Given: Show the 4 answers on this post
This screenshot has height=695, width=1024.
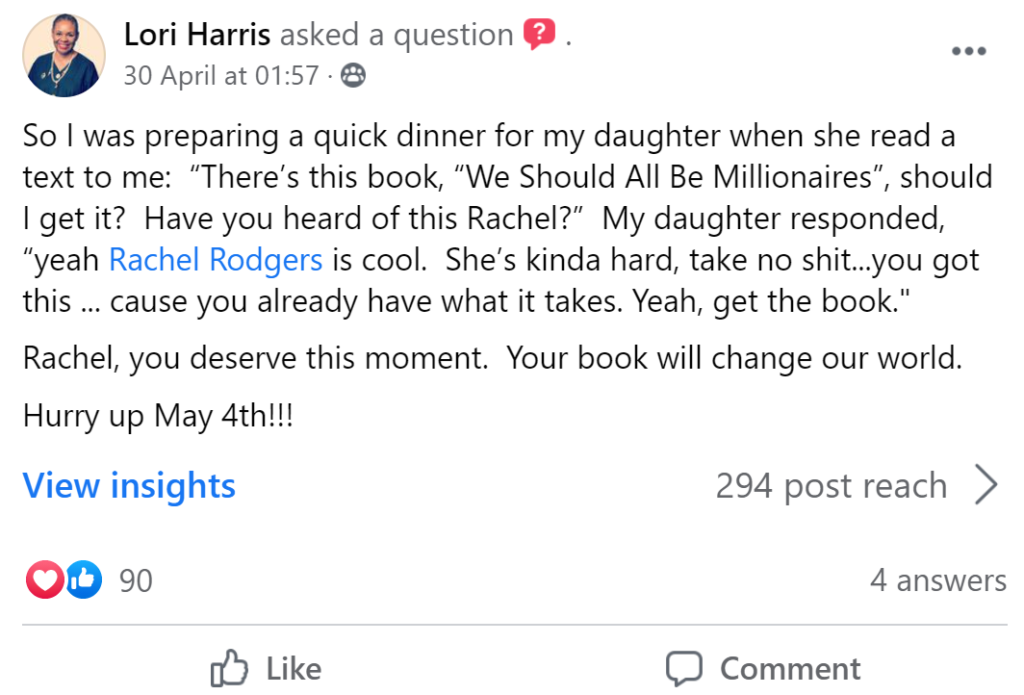Looking at the screenshot, I should click(x=937, y=580).
